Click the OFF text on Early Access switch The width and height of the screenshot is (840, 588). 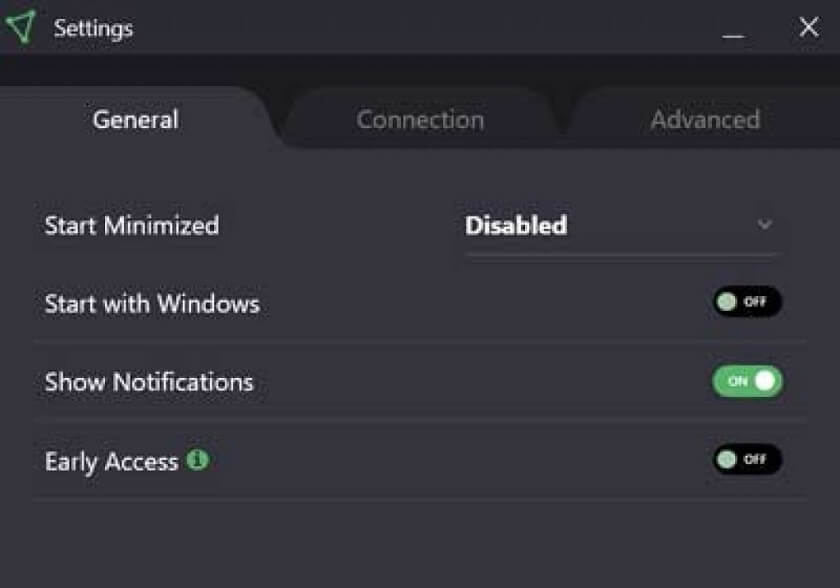pyautogui.click(x=755, y=459)
